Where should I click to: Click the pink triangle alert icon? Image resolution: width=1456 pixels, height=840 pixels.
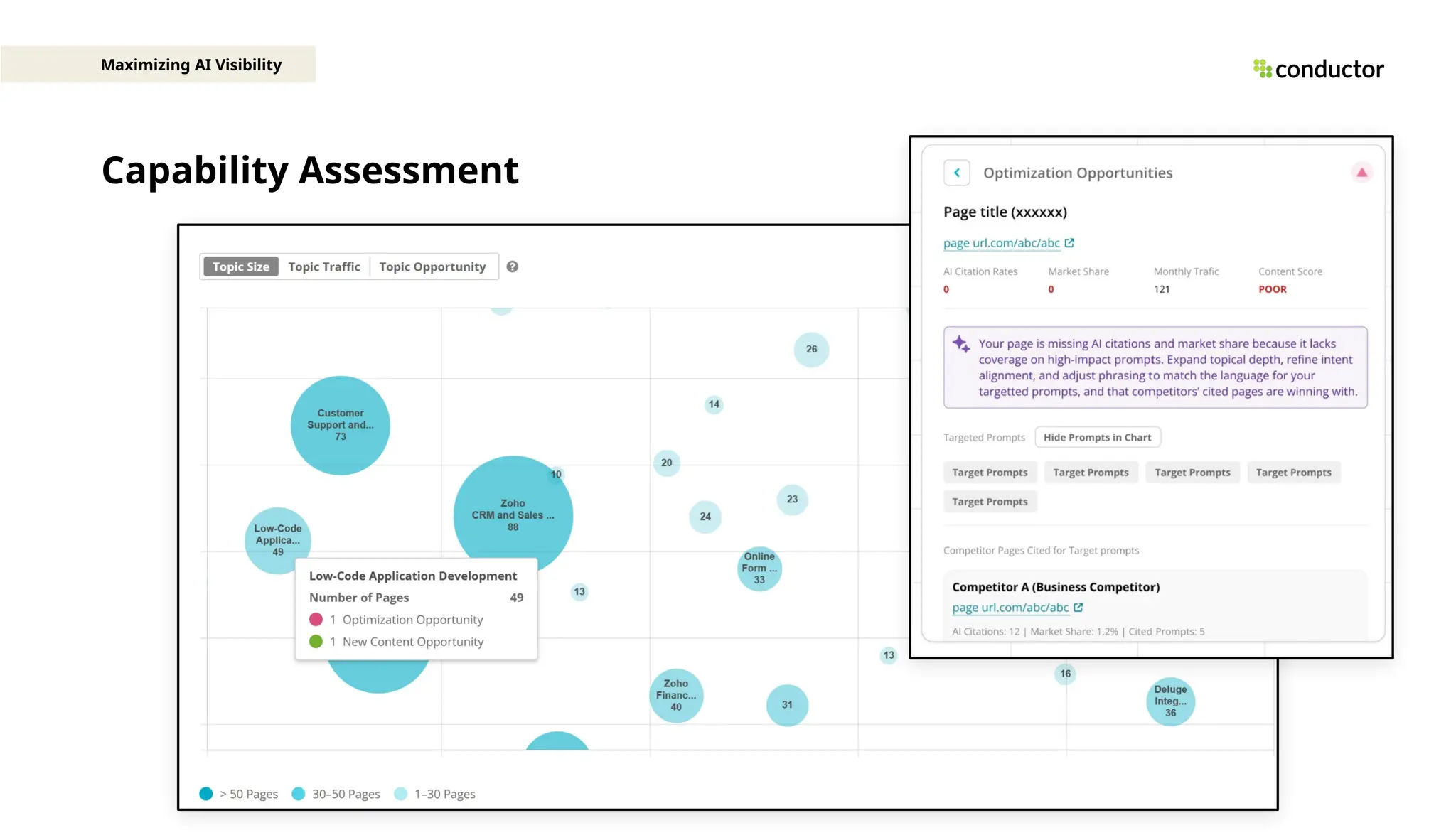click(1361, 173)
